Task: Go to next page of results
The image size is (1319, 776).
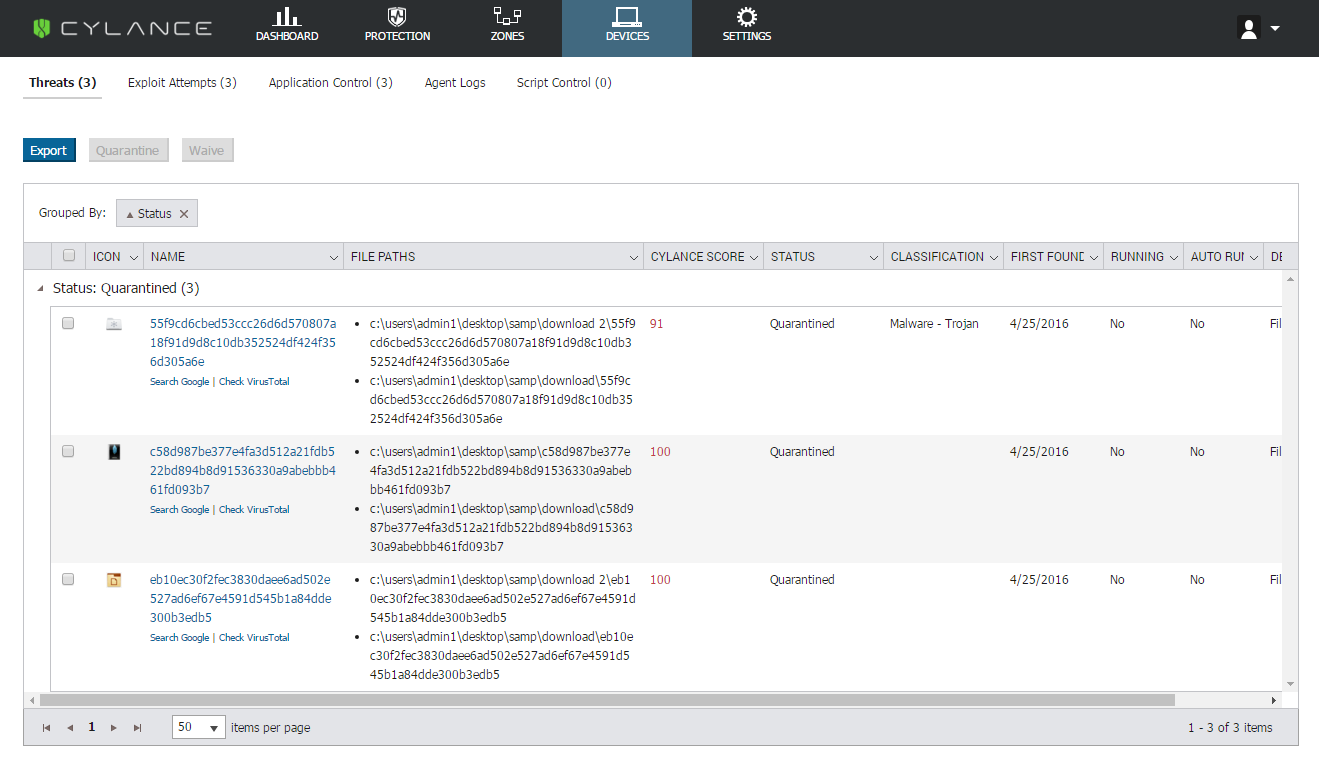Action: tap(114, 728)
